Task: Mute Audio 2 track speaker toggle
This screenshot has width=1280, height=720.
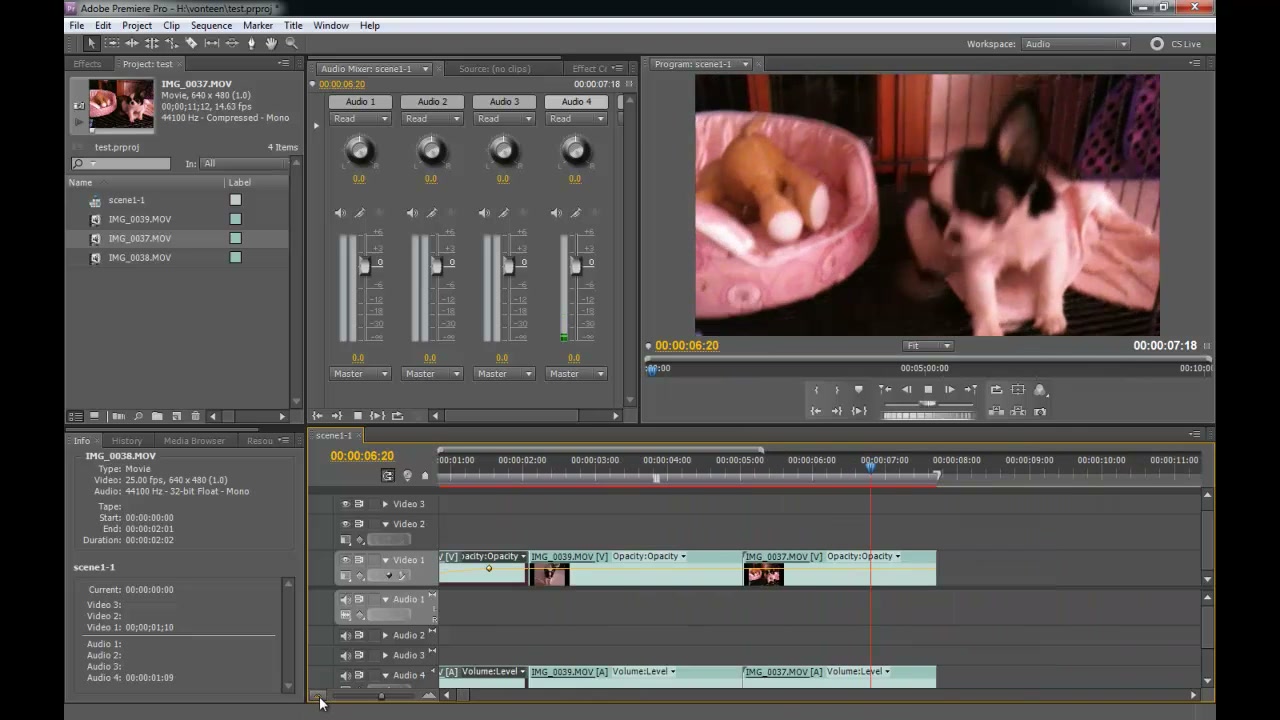Action: pyautogui.click(x=345, y=635)
